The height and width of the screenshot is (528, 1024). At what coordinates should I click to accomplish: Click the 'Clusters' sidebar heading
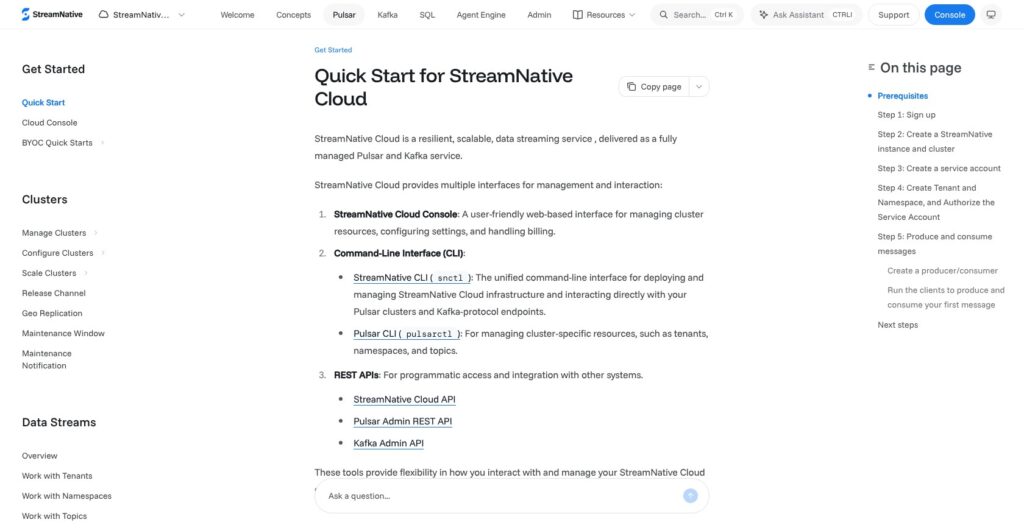pyautogui.click(x=44, y=199)
